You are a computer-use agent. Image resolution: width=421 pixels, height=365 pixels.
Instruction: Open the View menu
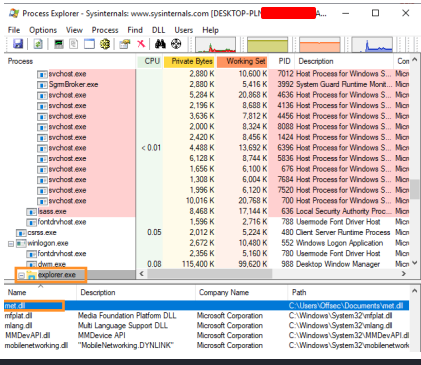tap(74, 30)
